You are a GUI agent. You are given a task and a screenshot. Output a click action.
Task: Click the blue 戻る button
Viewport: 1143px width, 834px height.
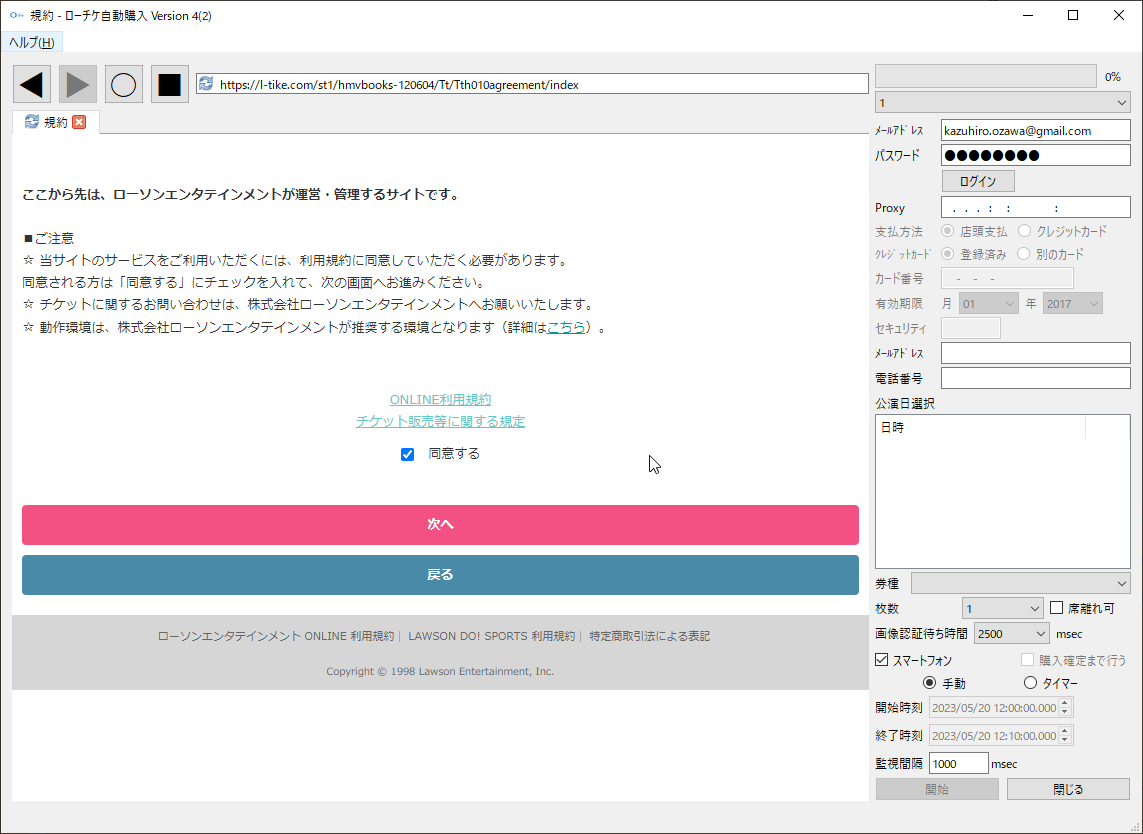[440, 575]
